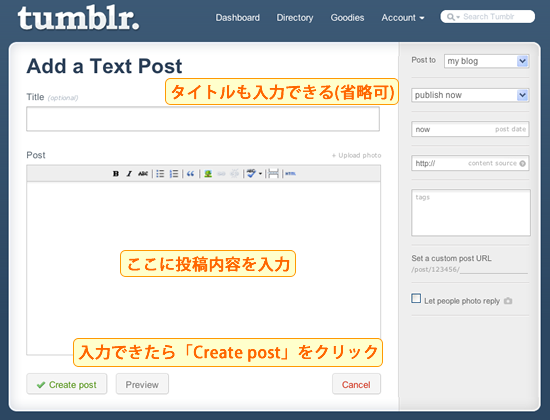Image resolution: width=550 pixels, height=420 pixels.
Task: Switch to HTML source editing
Action: point(290,174)
